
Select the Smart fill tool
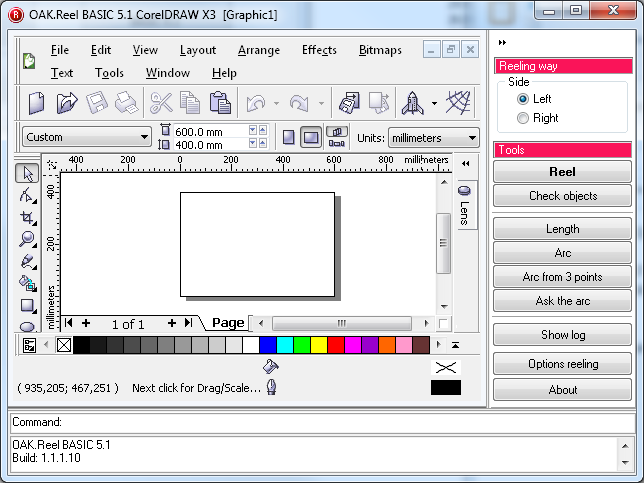pos(27,283)
